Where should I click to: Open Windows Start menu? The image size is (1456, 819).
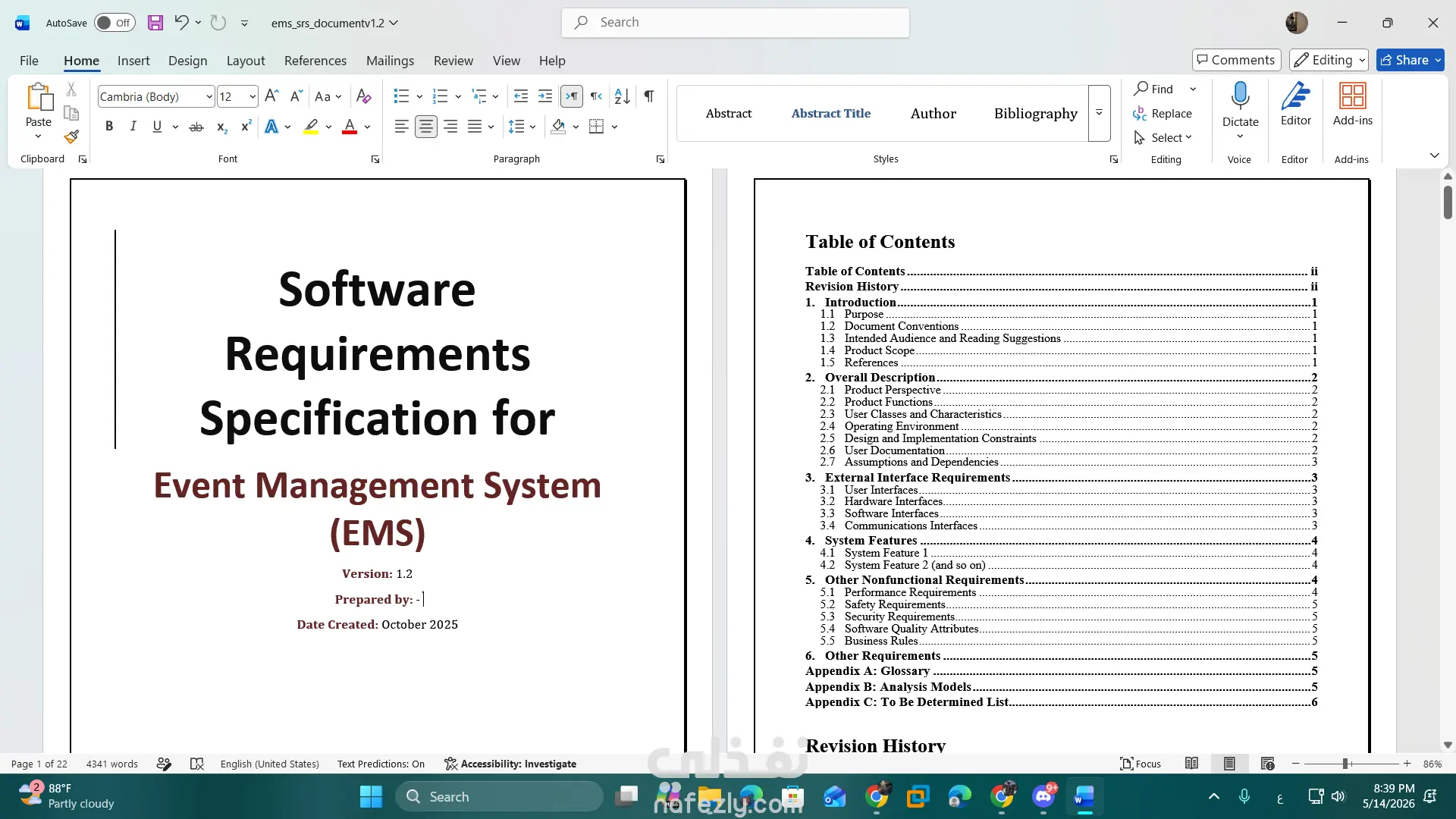[371, 796]
